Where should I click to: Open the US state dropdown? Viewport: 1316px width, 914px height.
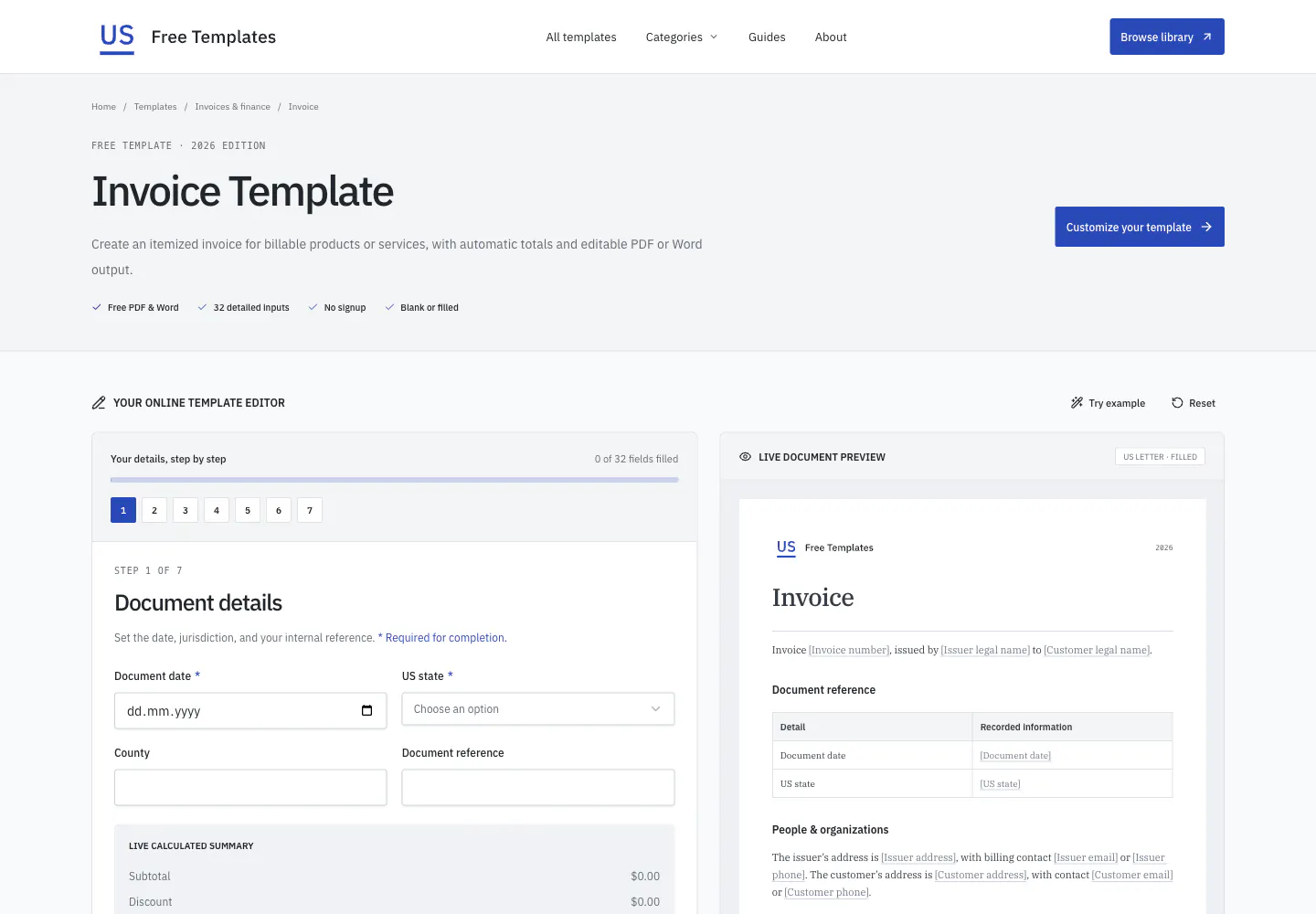538,709
